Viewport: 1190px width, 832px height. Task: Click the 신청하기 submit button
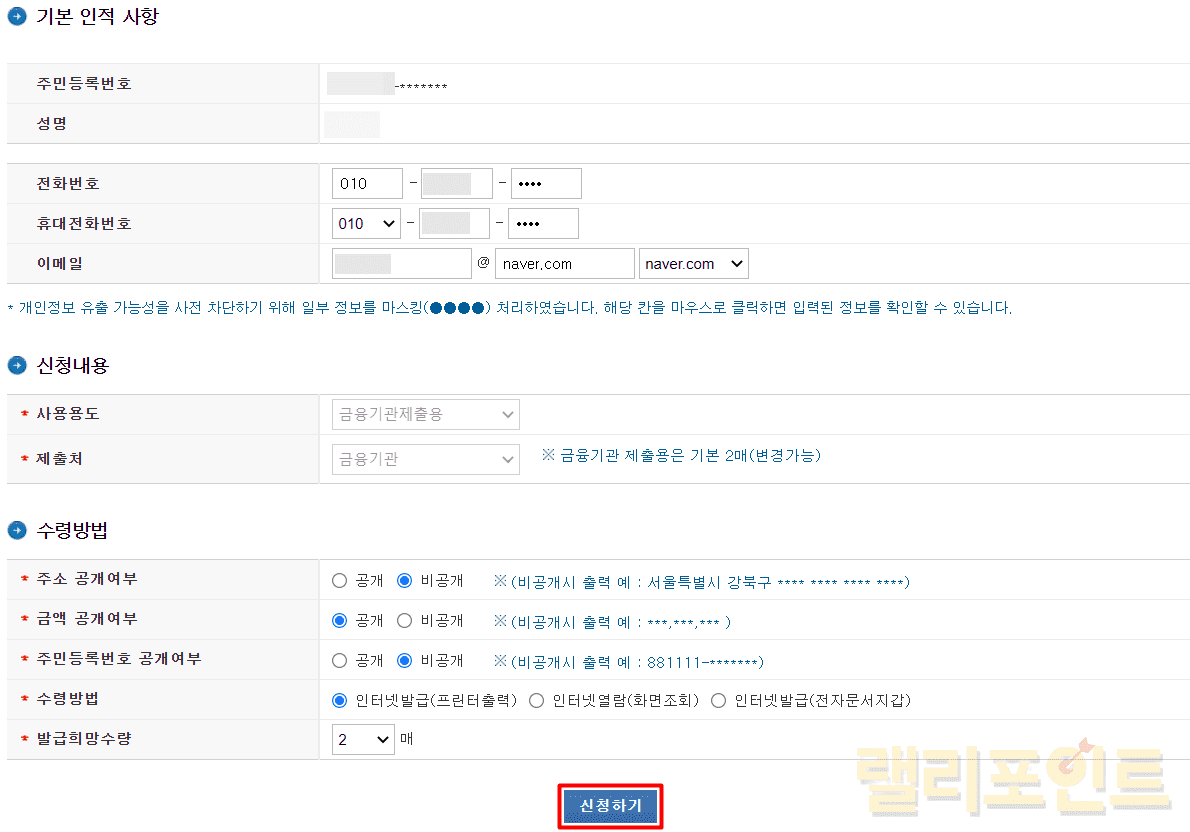(610, 806)
